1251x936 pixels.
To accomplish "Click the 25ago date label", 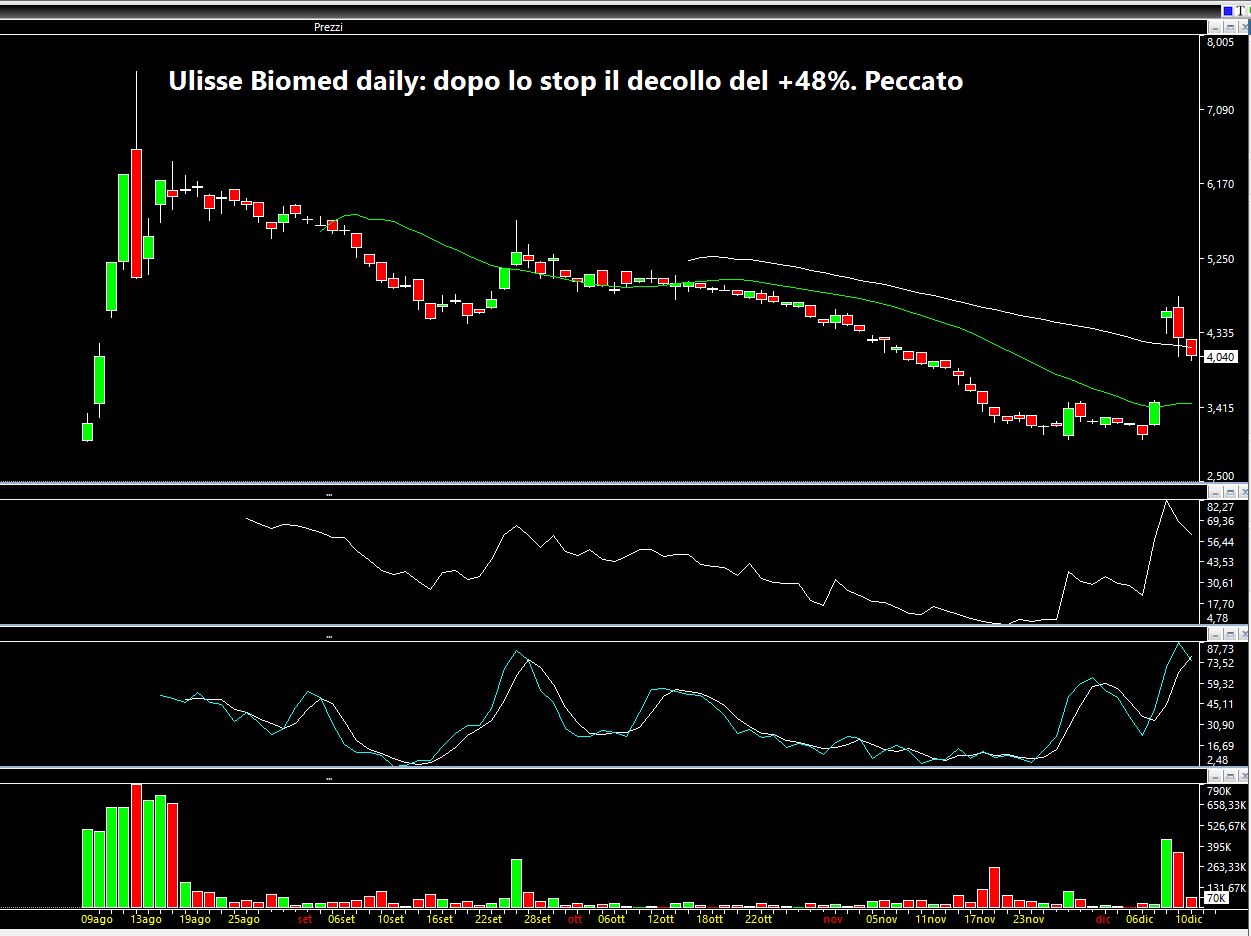I will coord(243,919).
